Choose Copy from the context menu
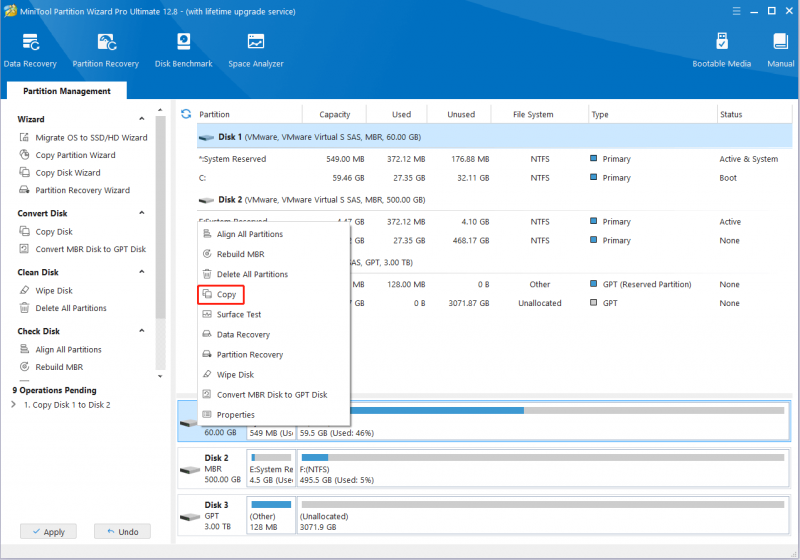 pos(274,294)
